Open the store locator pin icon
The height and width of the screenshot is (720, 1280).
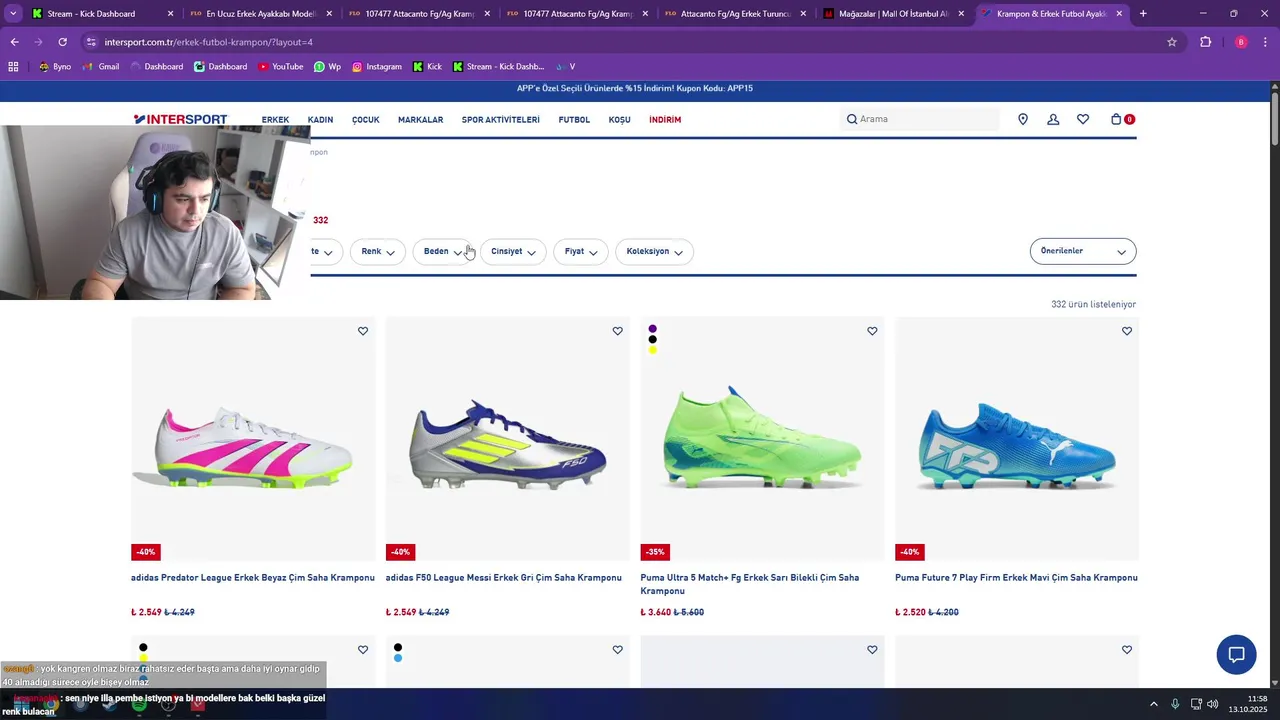1022,119
